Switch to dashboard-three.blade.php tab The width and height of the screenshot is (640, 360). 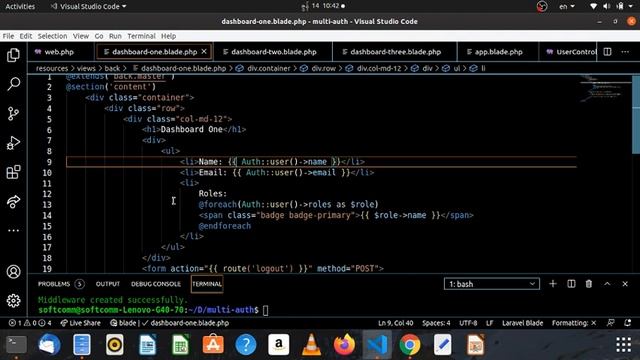coord(395,52)
